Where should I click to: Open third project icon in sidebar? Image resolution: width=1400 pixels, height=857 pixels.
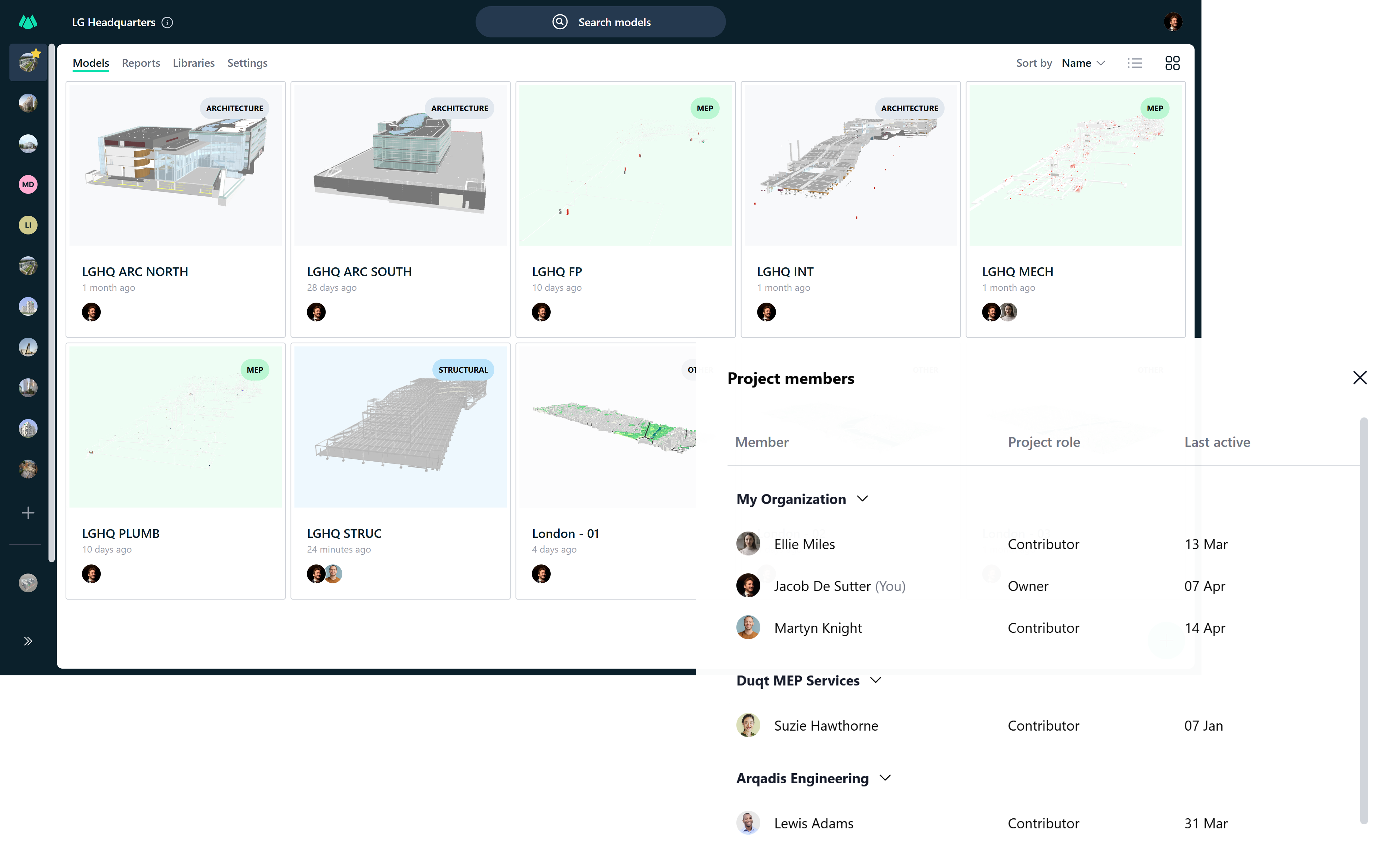click(x=28, y=144)
